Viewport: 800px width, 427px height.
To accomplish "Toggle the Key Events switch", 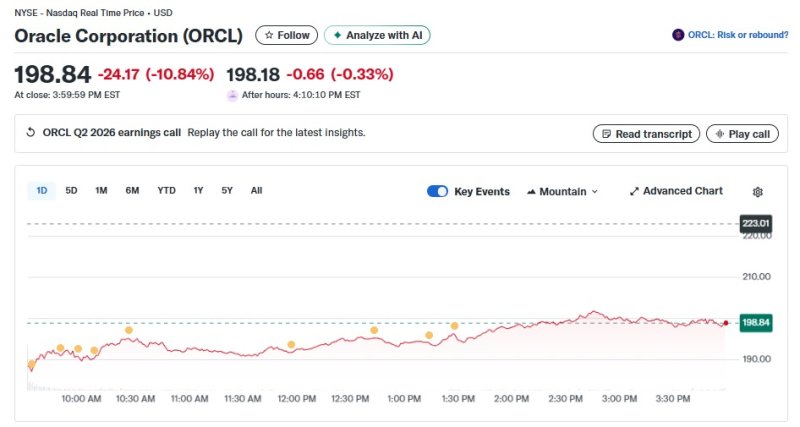I will (437, 191).
